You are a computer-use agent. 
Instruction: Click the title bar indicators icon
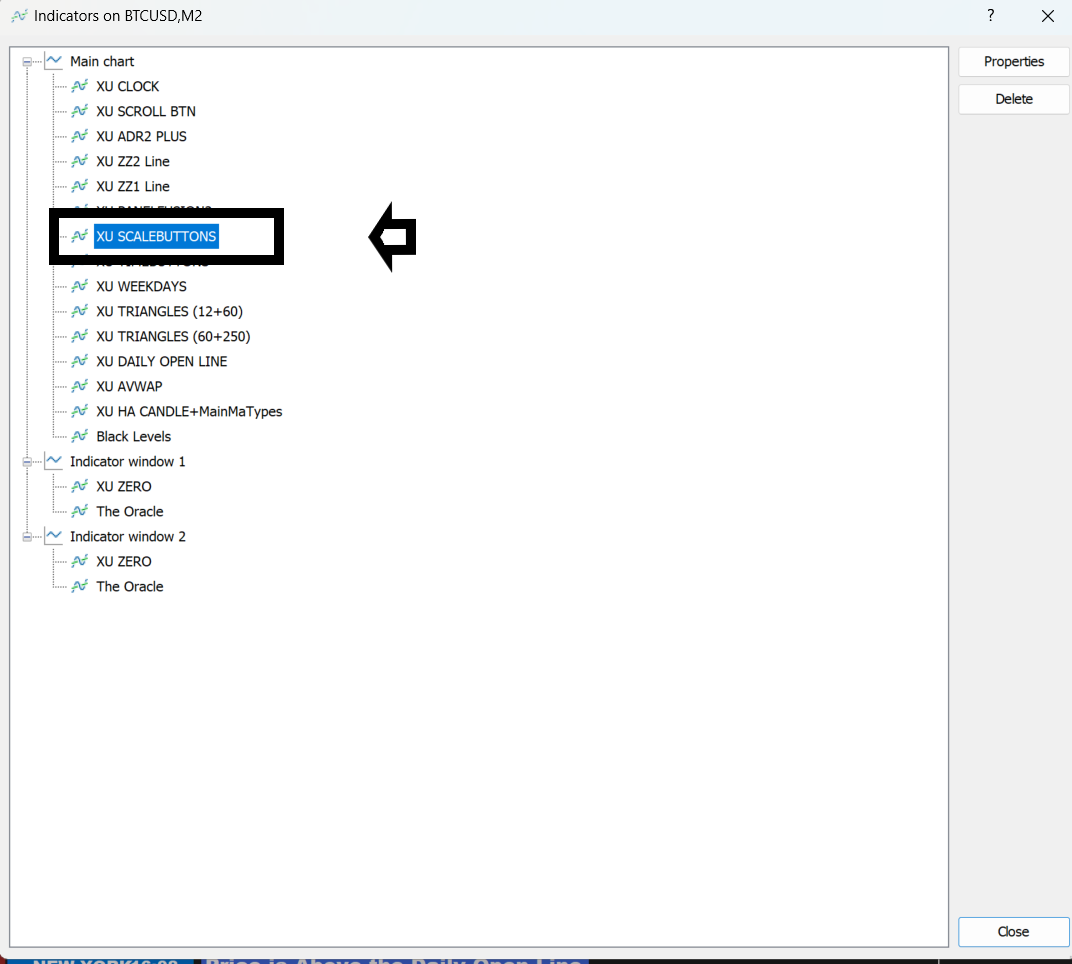[19, 16]
